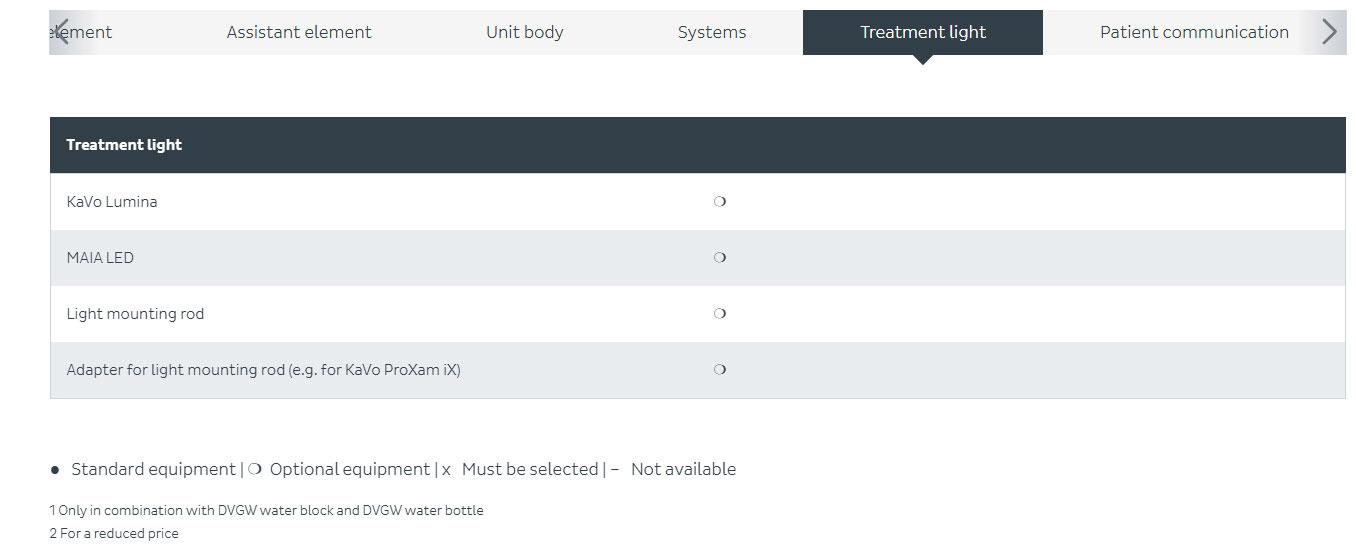Viewport: 1356px width, 557px height.
Task: Select the Treatment light tab
Action: coord(923,32)
